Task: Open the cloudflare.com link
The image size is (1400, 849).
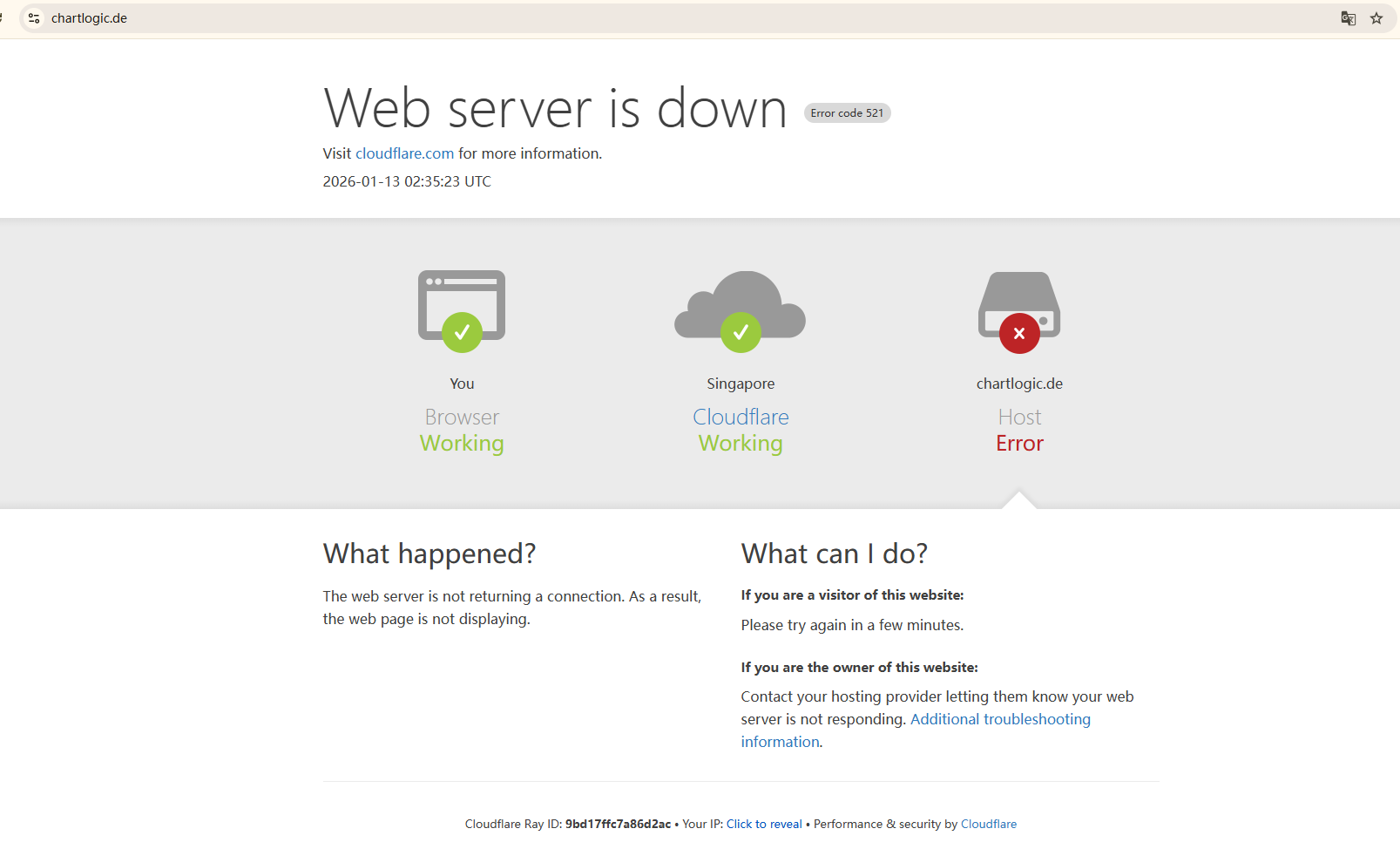Action: [x=404, y=153]
